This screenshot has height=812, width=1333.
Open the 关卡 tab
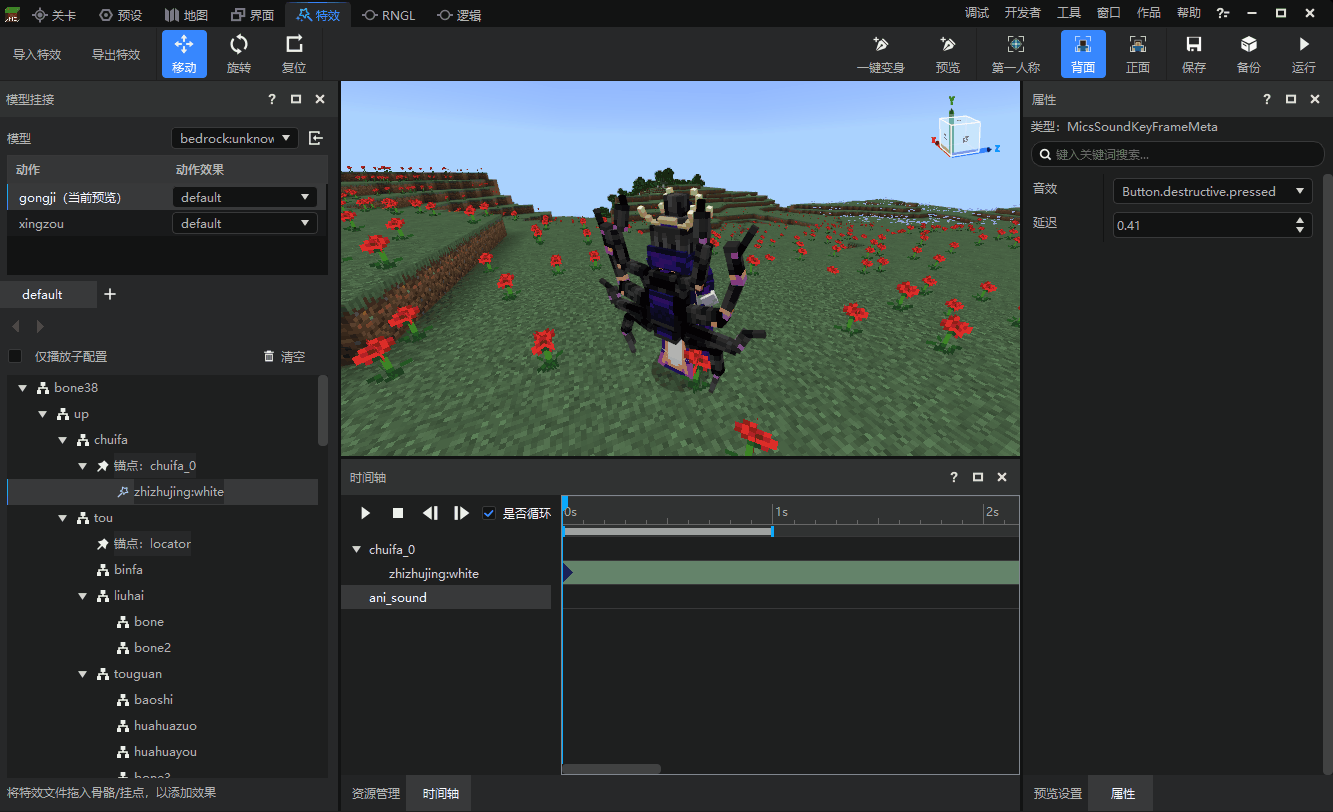pyautogui.click(x=55, y=14)
